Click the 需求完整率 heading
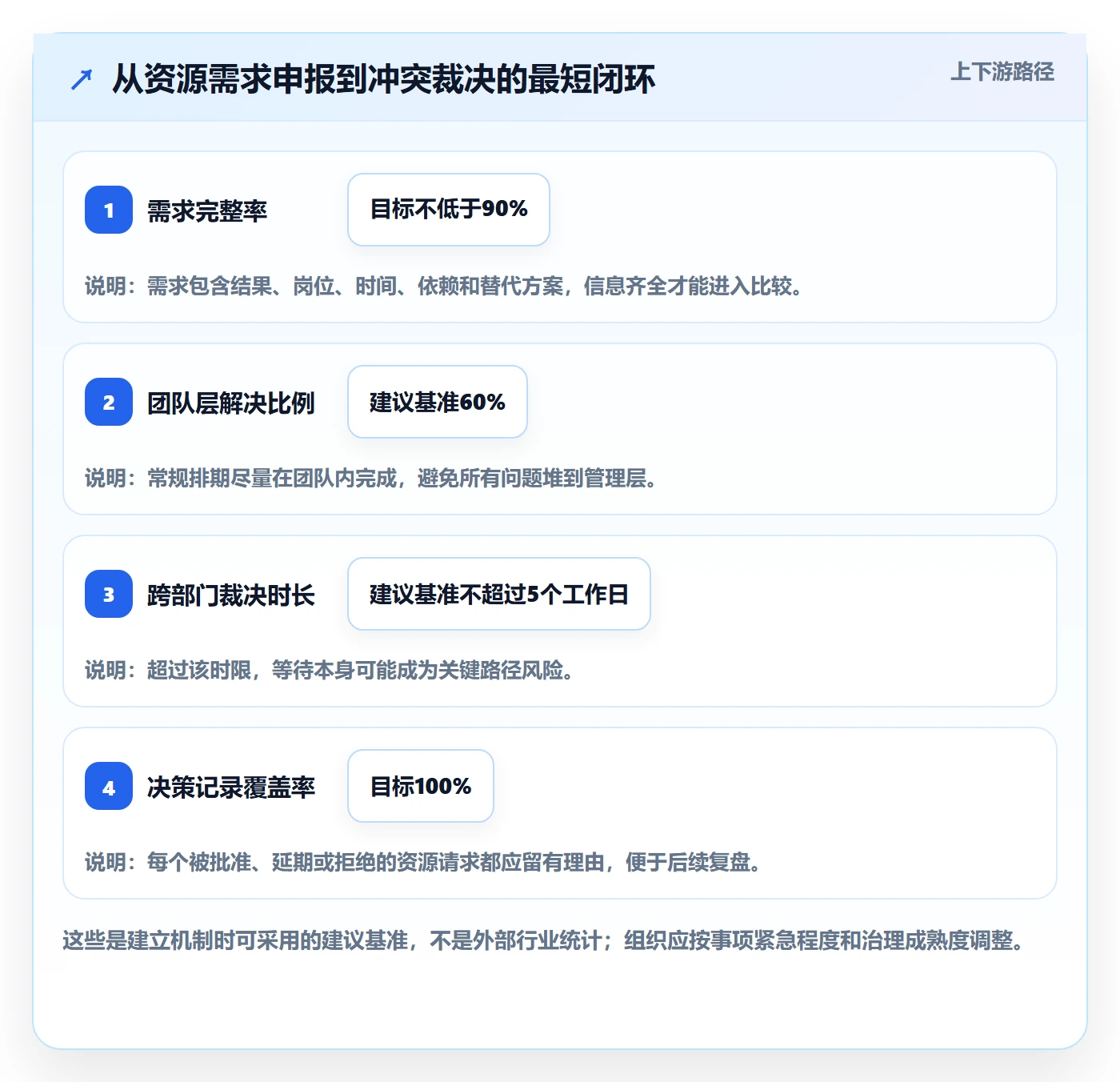This screenshot has width=1120, height=1082. pos(207,210)
